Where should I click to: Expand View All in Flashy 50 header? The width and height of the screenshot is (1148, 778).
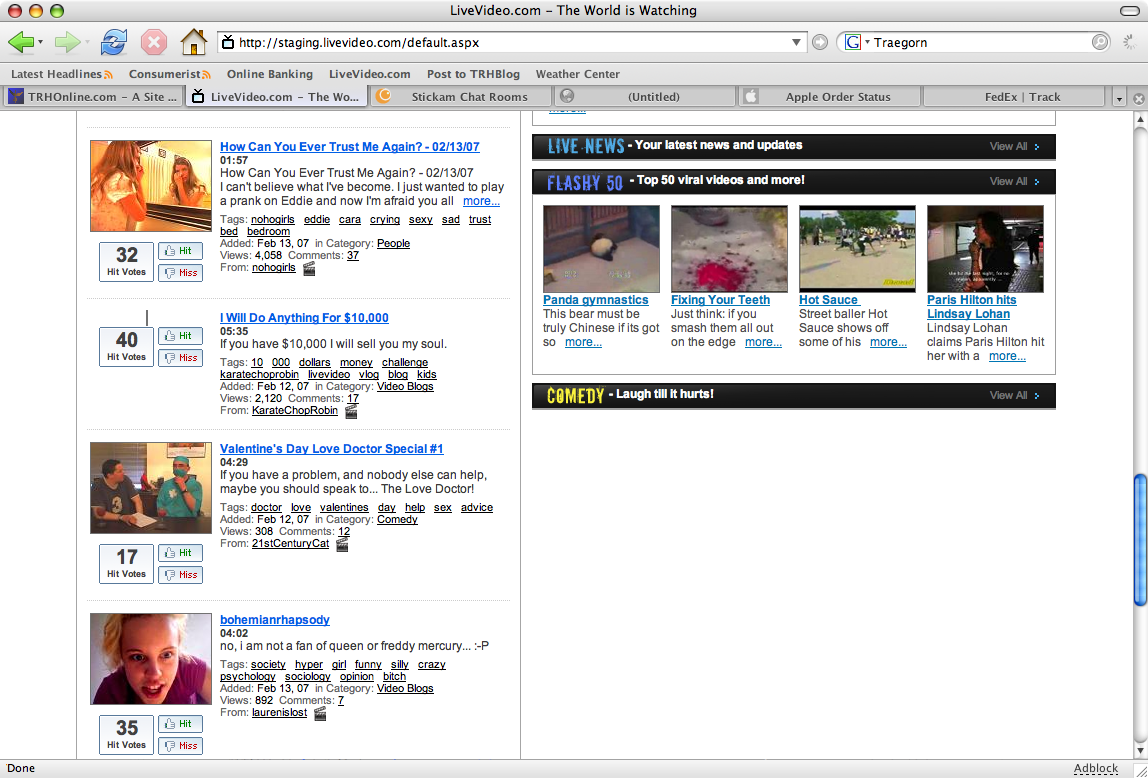coord(1014,182)
